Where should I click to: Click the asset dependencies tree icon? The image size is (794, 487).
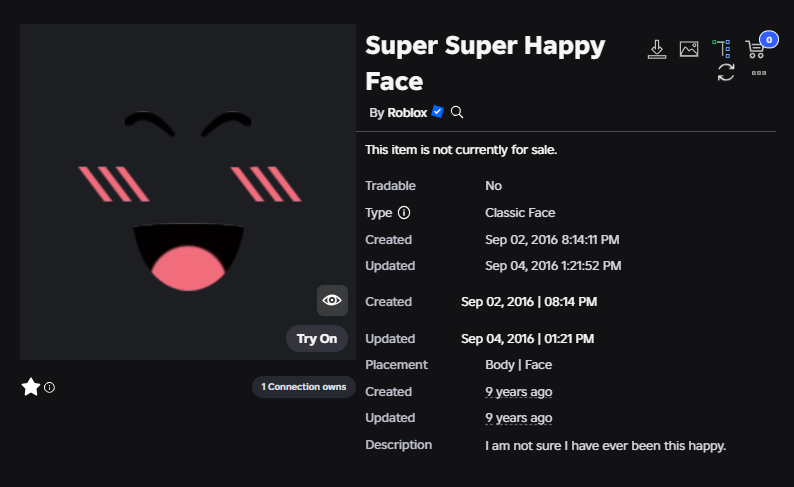(x=722, y=49)
